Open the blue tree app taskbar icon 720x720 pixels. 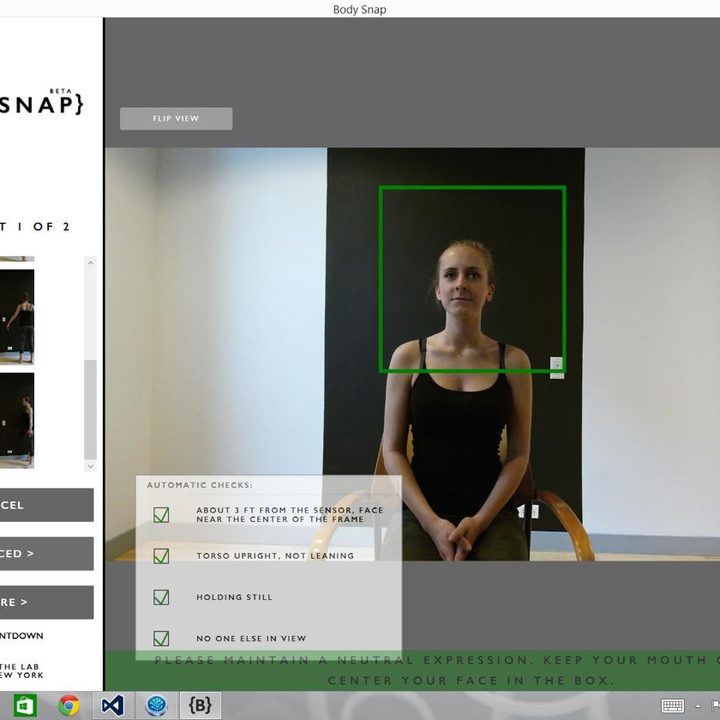[x=156, y=706]
